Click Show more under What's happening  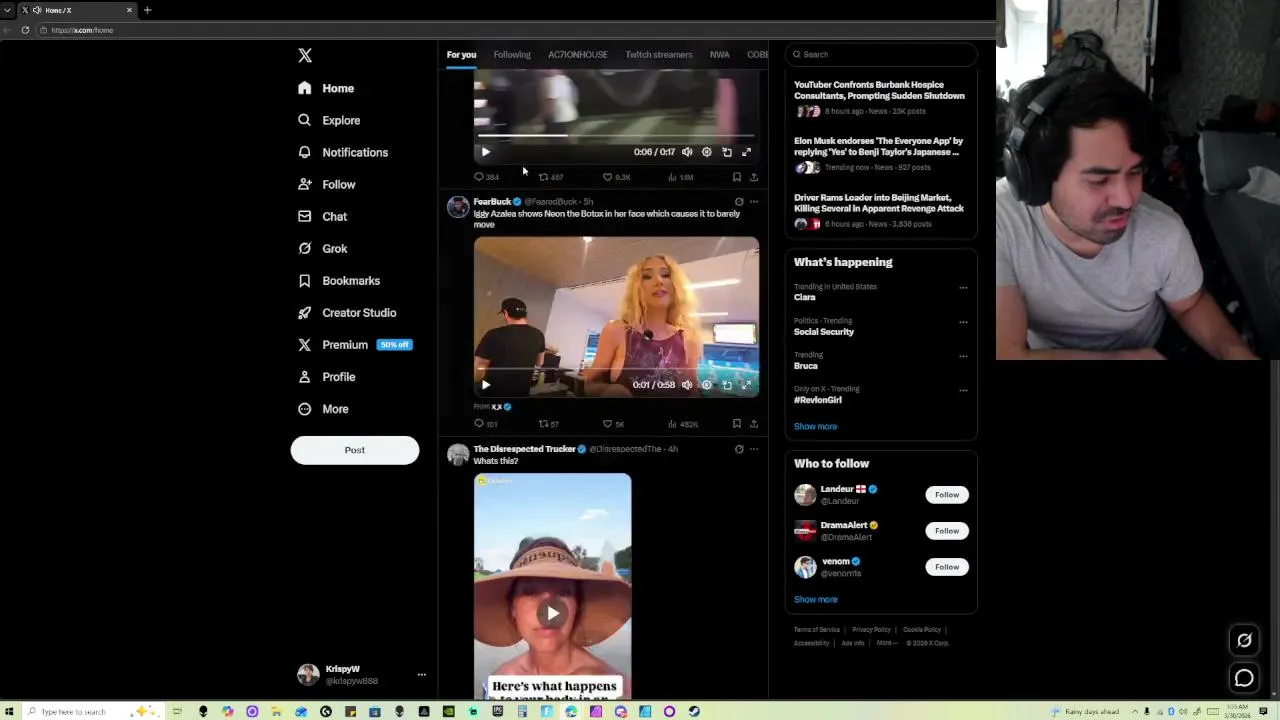[x=815, y=426]
